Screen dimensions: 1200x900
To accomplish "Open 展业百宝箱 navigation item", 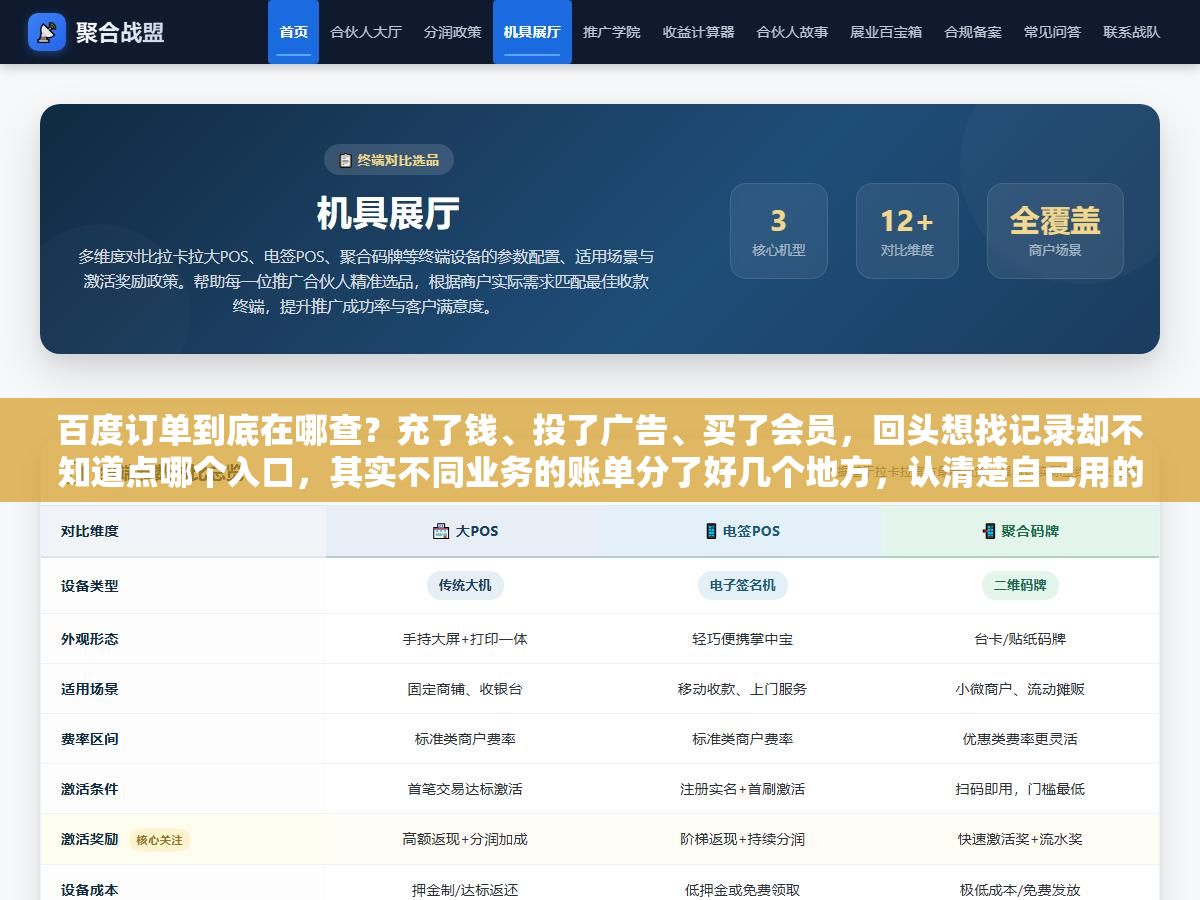I will pyautogui.click(x=886, y=32).
